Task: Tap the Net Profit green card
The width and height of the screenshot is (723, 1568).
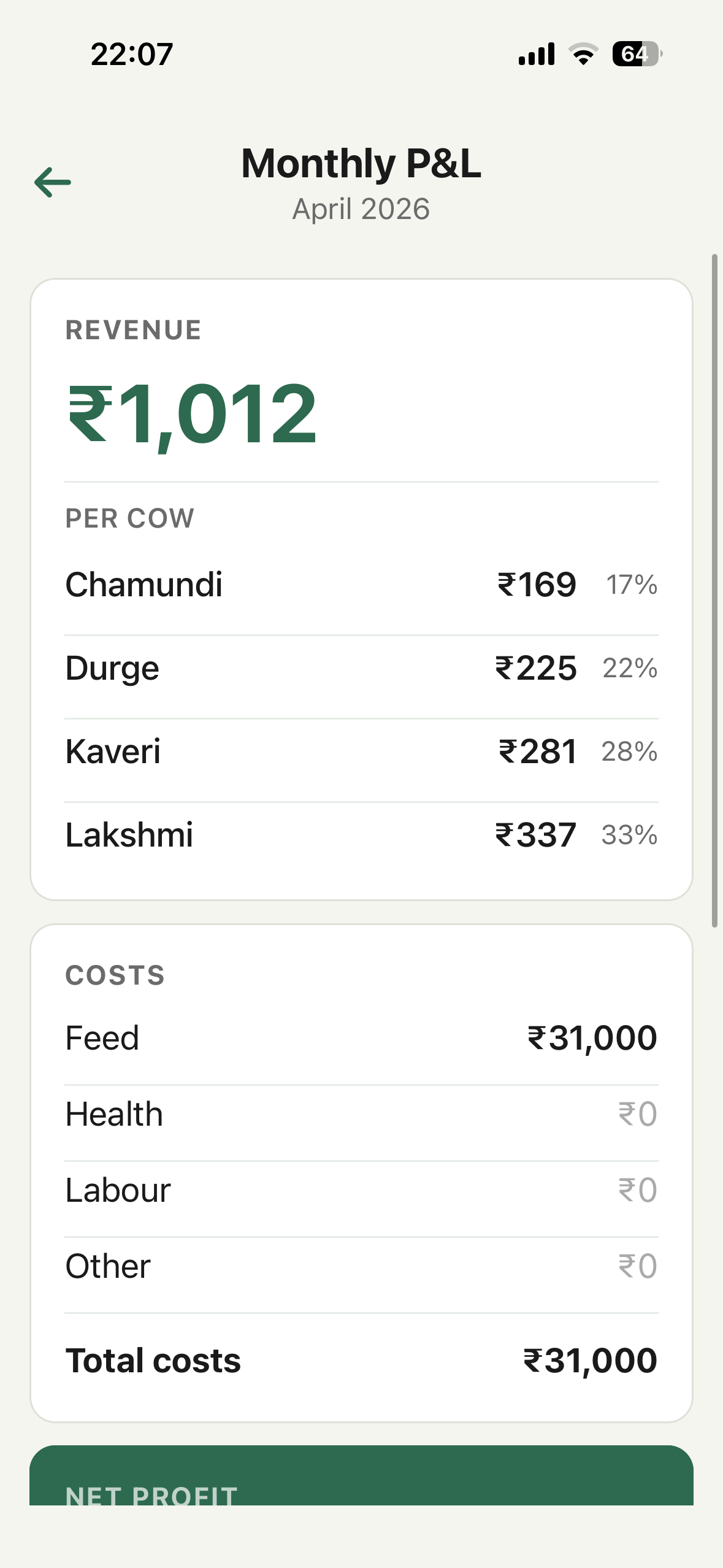Action: click(361, 1478)
